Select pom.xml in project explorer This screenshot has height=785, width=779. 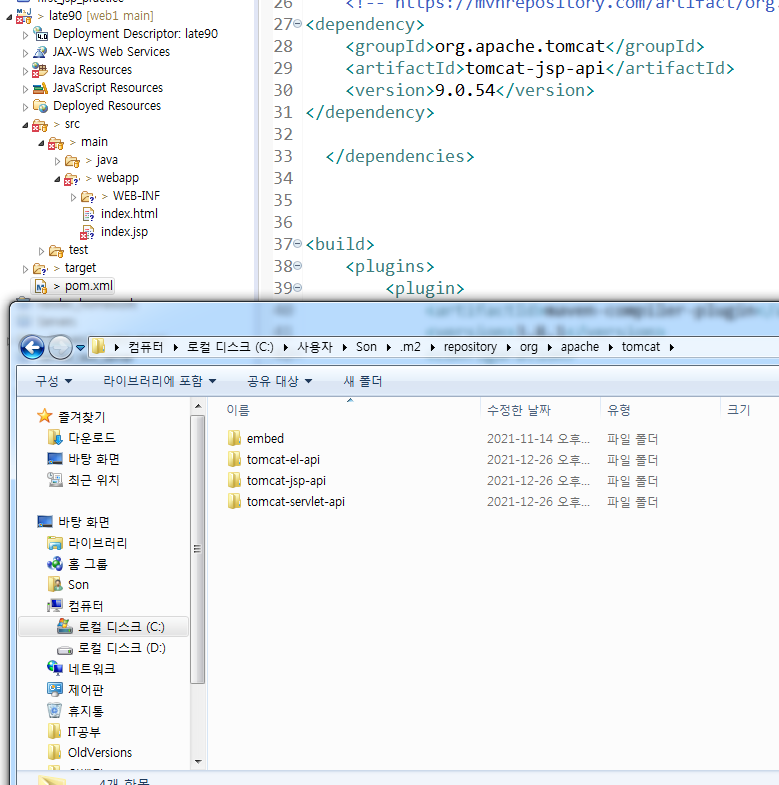click(89, 286)
